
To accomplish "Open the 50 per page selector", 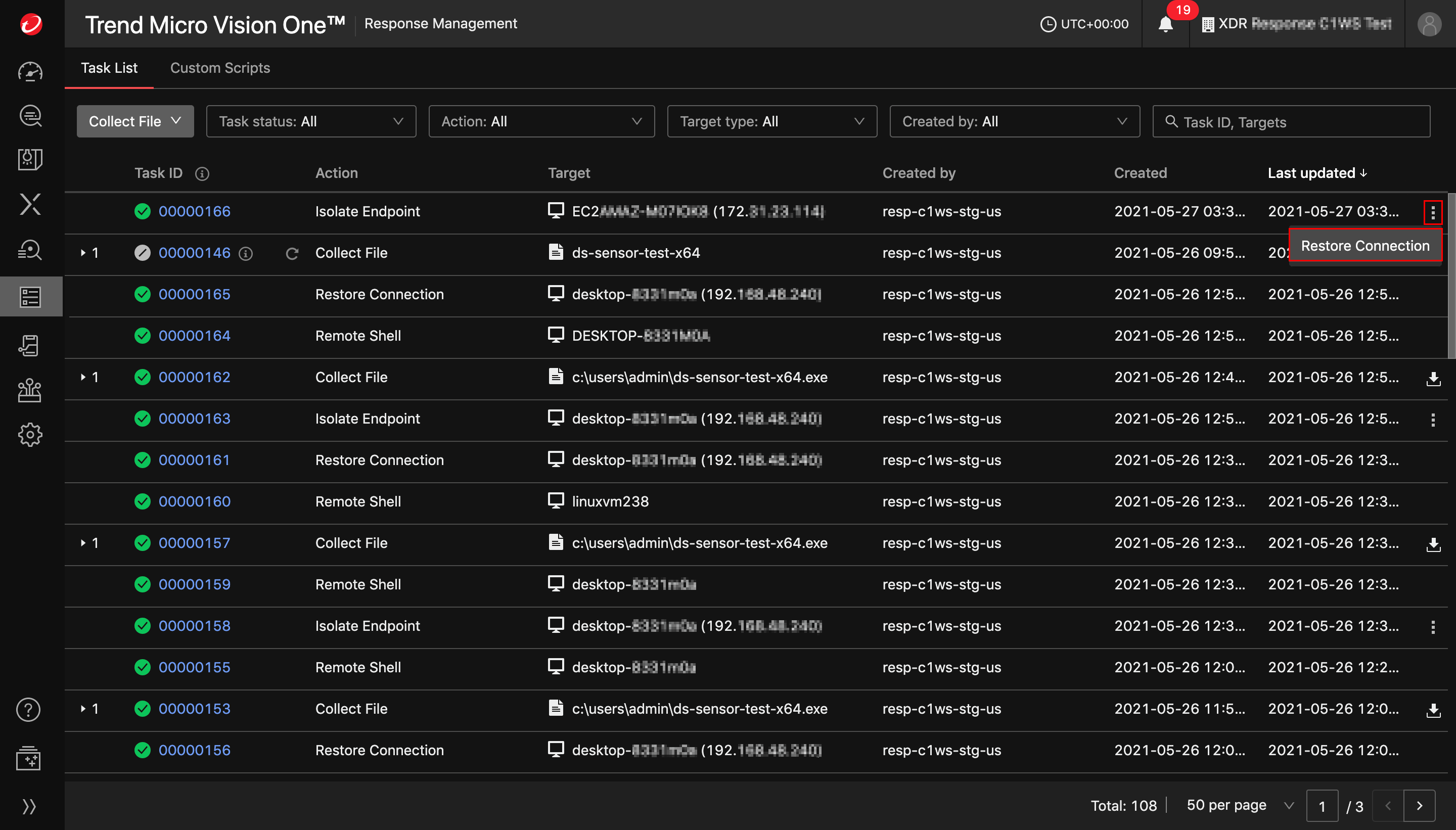I will coord(1240,805).
